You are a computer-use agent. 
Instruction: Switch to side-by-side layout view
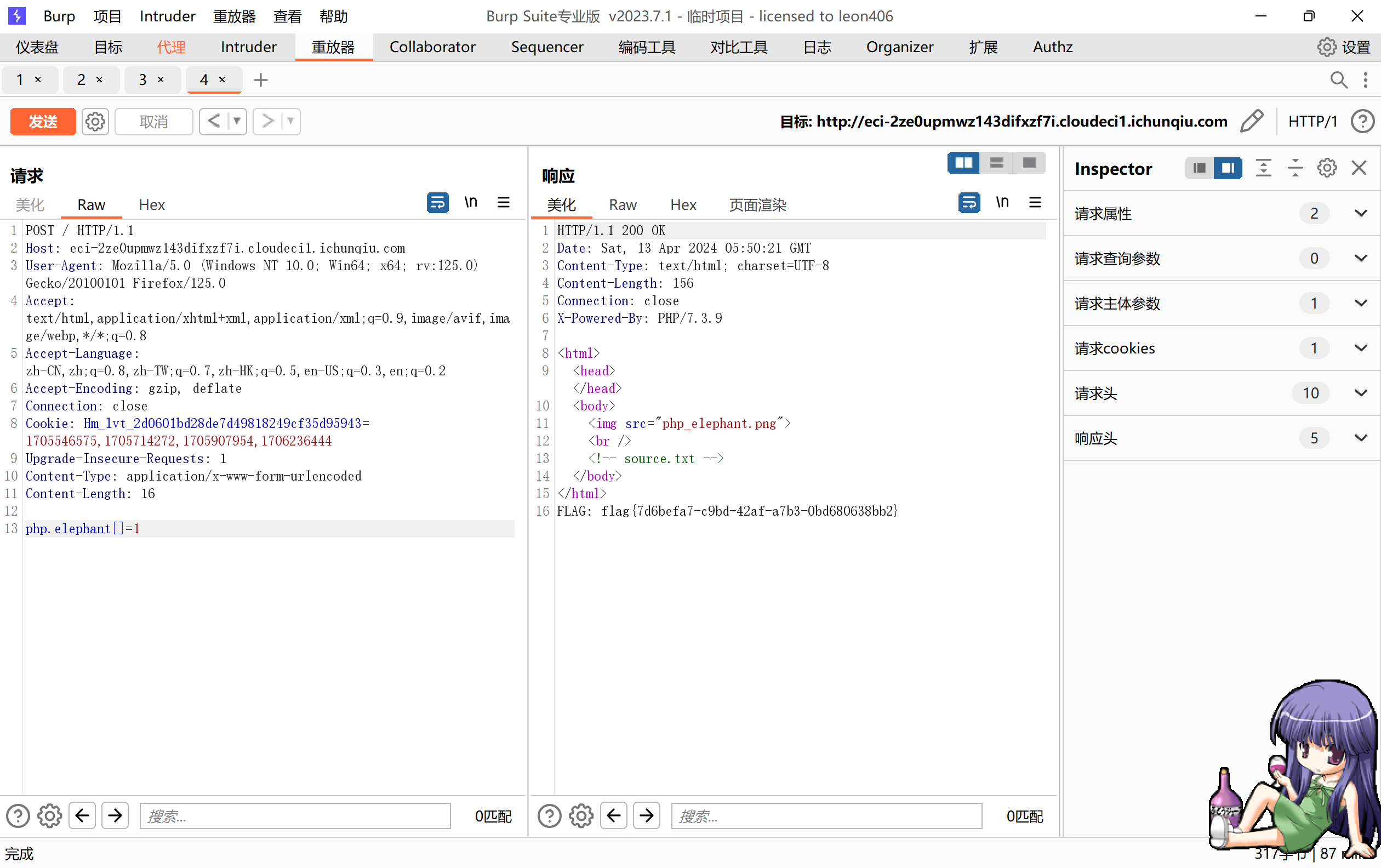coord(963,163)
